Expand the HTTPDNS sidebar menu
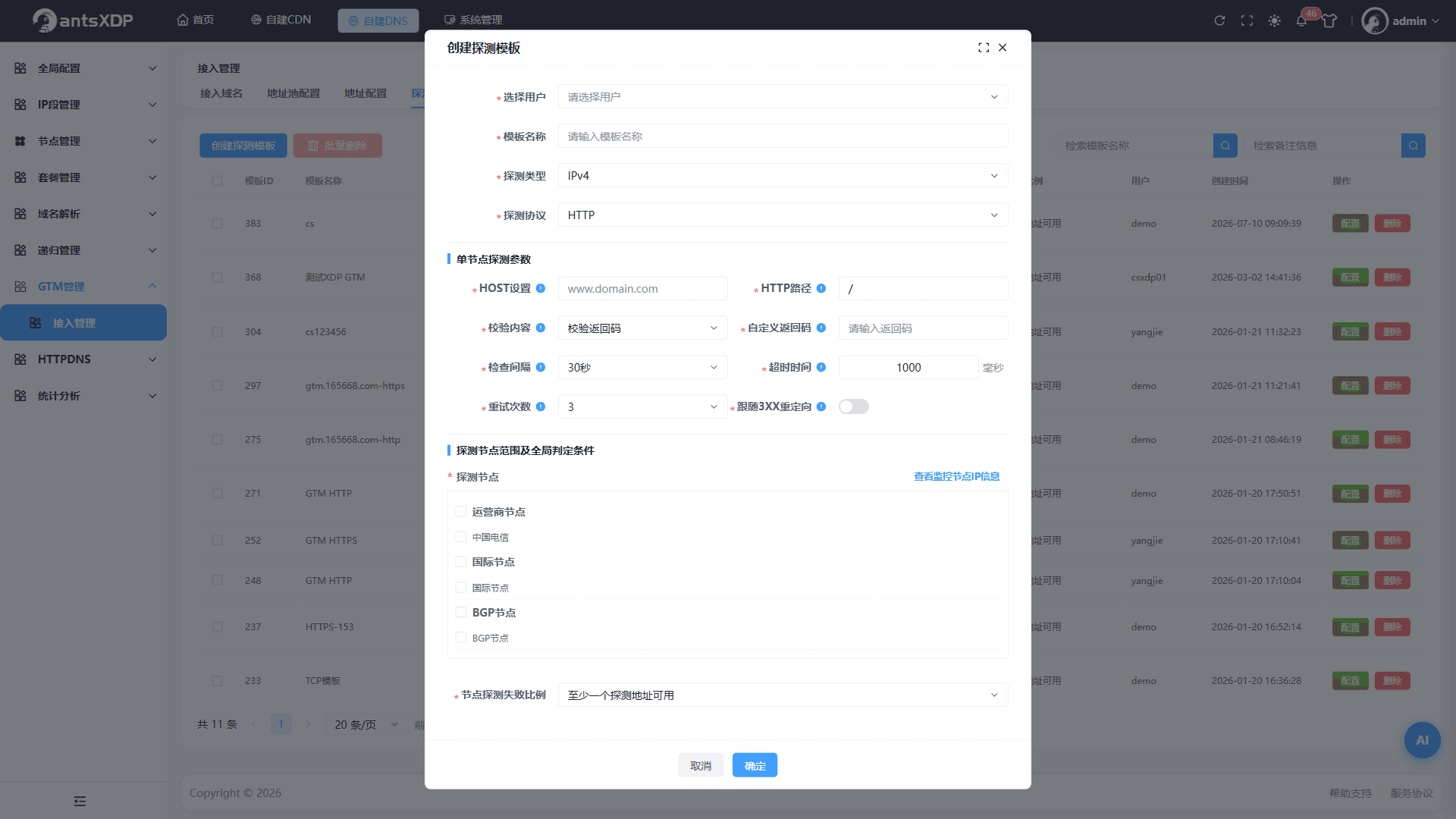The height and width of the screenshot is (819, 1456). pyautogui.click(x=83, y=359)
